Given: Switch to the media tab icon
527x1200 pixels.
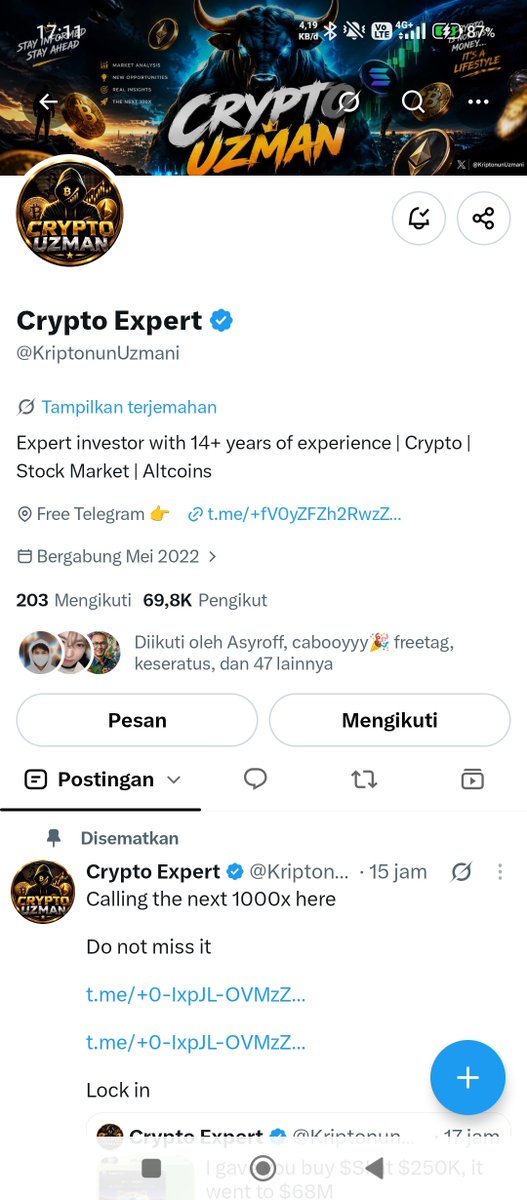Looking at the screenshot, I should 472,779.
